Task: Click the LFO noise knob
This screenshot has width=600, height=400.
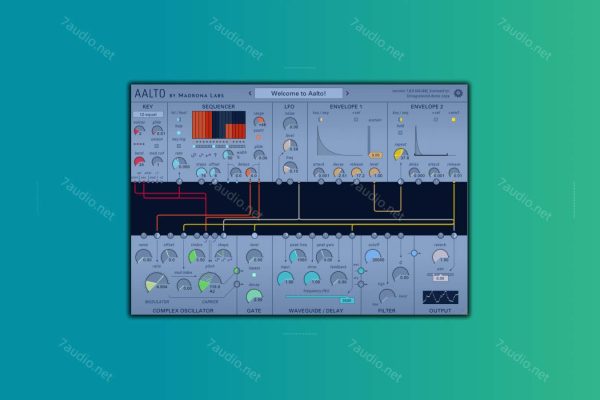Action: (x=290, y=124)
